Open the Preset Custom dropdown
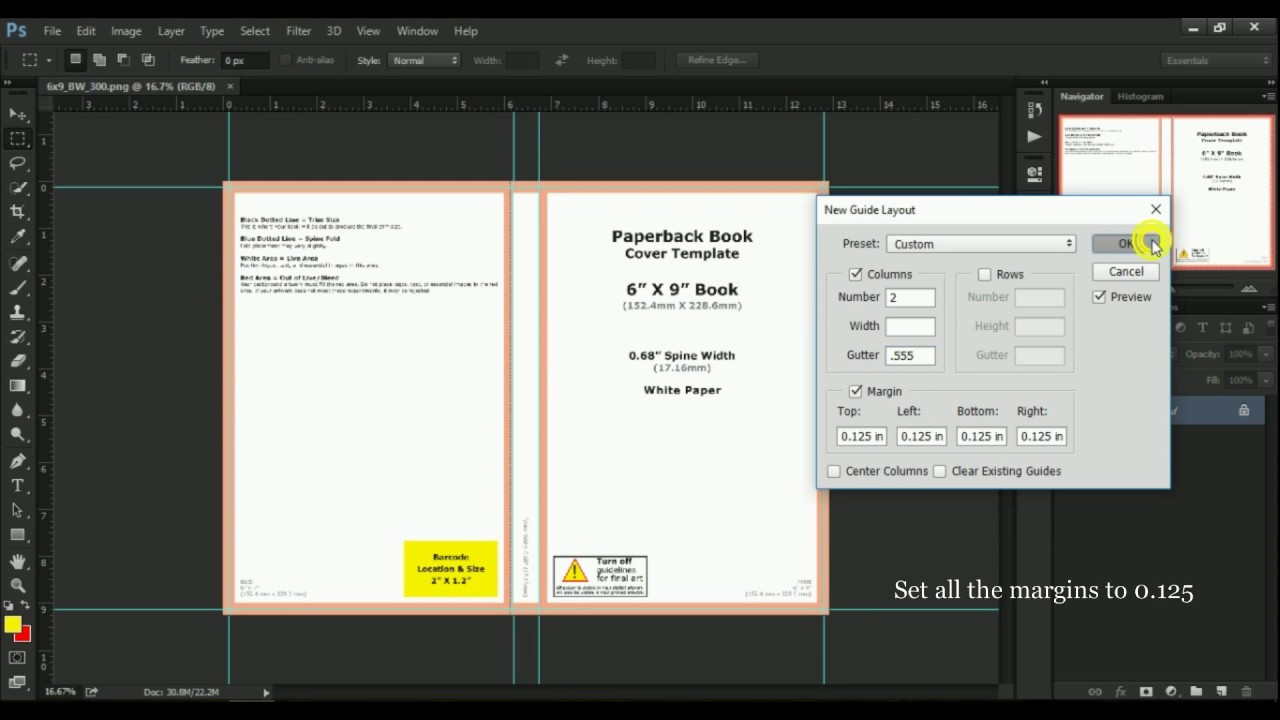Screen dimensions: 1280x720 (x=981, y=244)
